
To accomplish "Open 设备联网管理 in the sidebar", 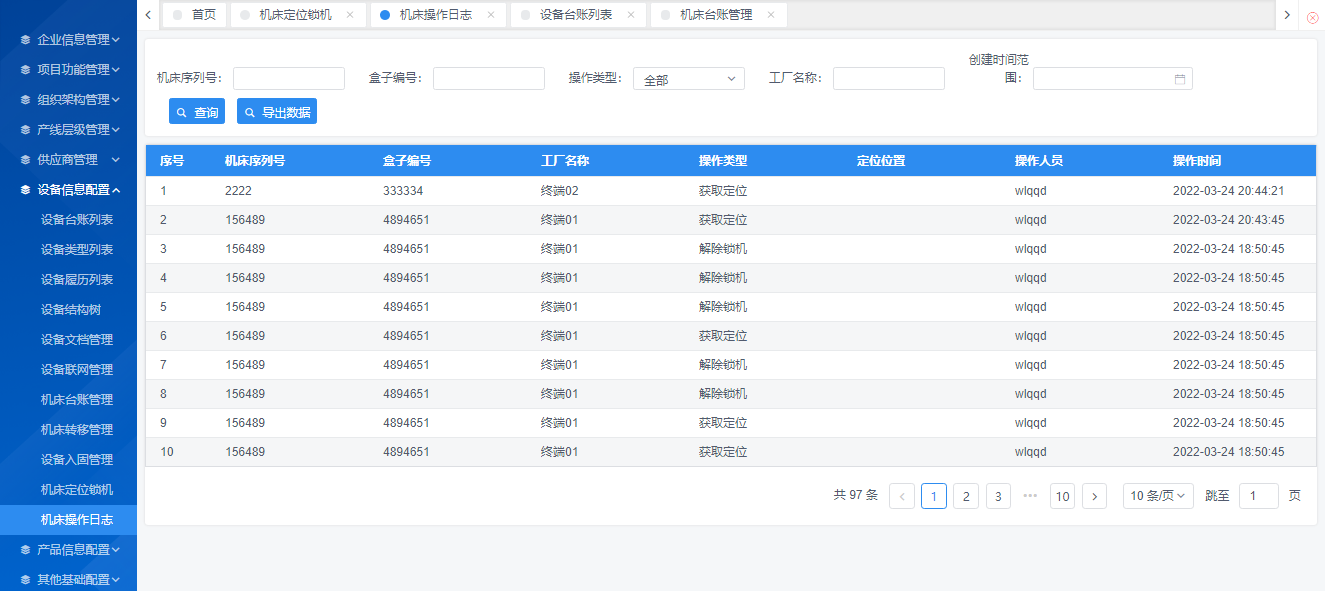I will [x=77, y=370].
